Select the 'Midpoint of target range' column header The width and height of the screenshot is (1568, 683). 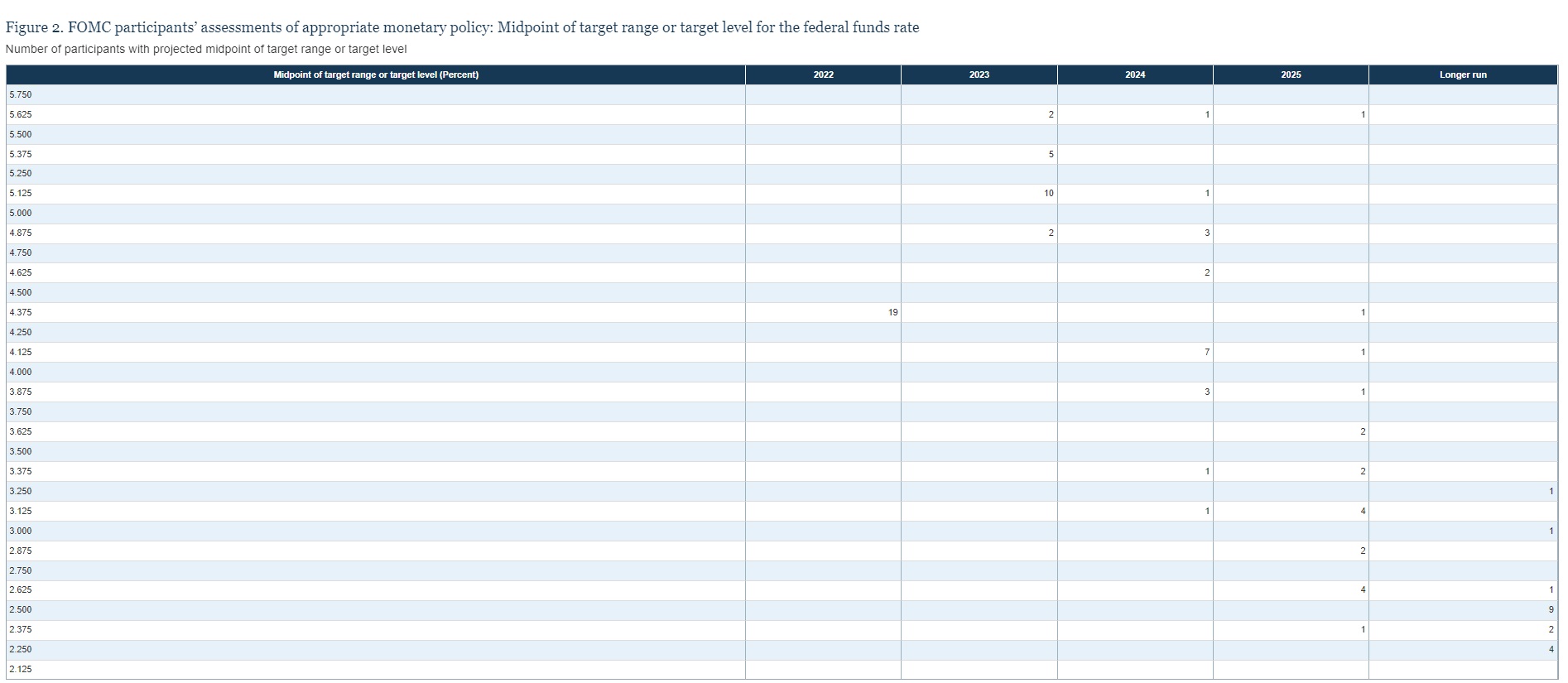click(376, 75)
